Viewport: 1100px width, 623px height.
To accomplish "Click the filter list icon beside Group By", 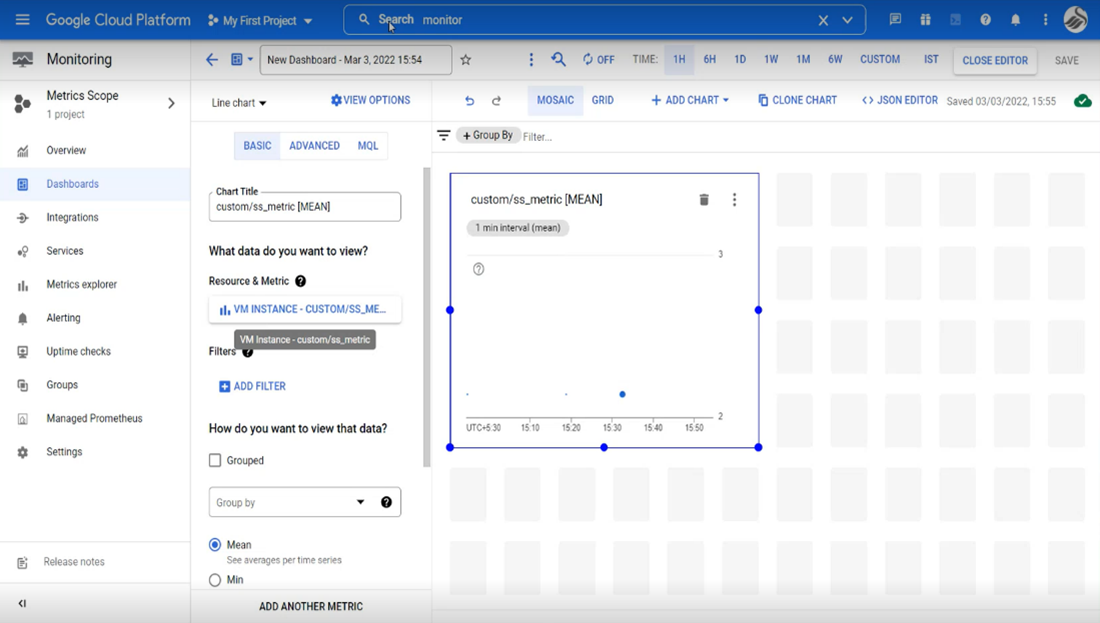I will [443, 135].
